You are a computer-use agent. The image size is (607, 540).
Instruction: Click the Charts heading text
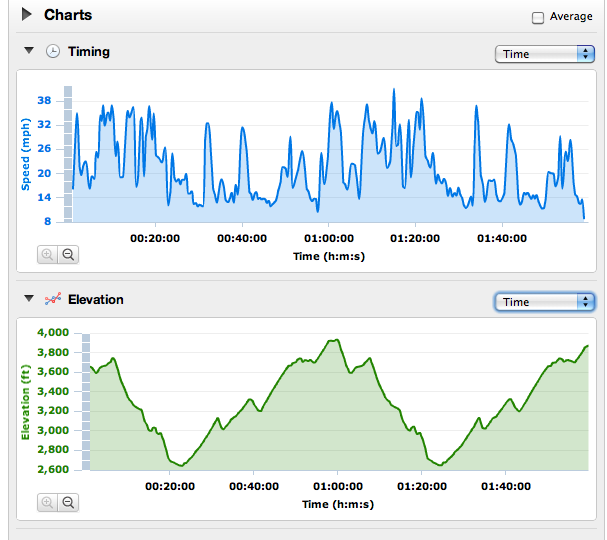click(68, 15)
